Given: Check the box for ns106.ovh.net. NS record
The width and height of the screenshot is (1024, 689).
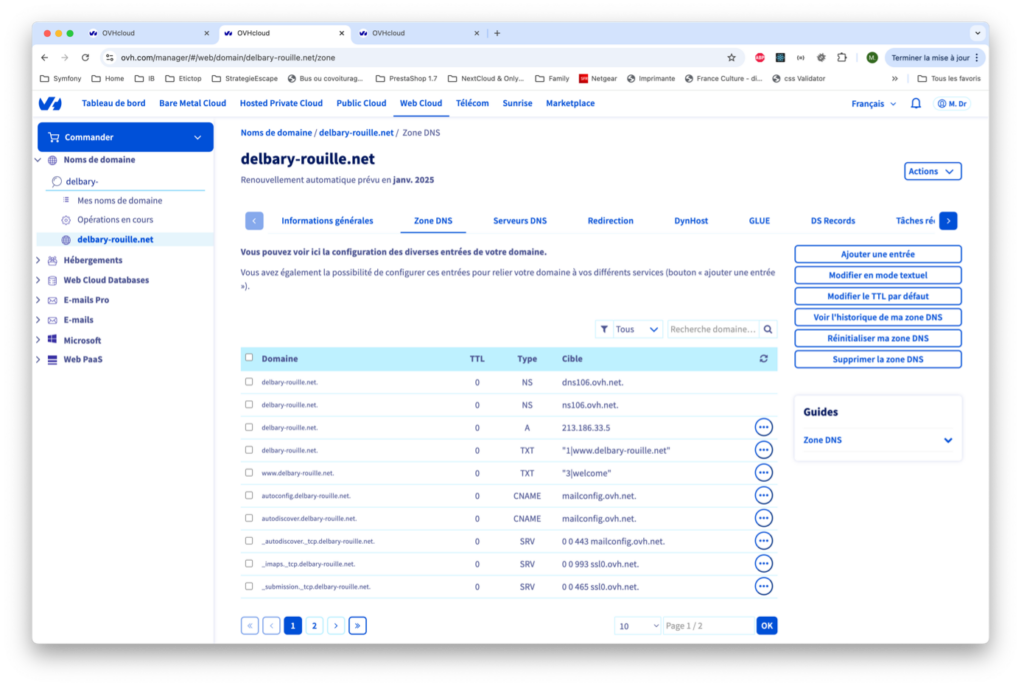Looking at the screenshot, I should click(249, 404).
